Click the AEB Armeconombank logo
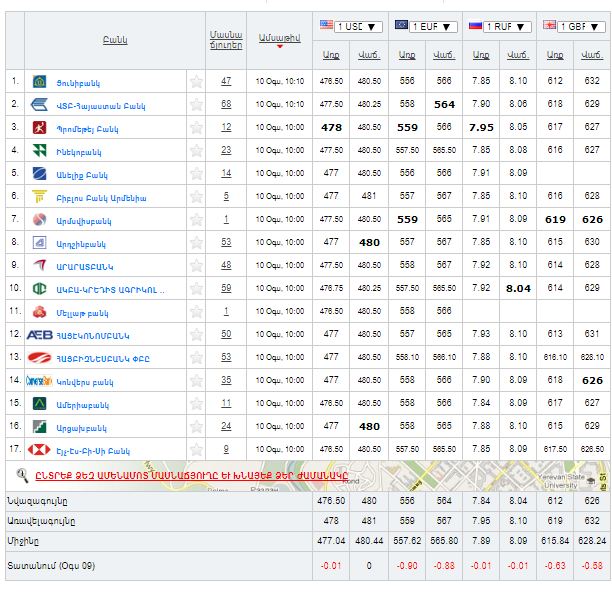 click(40, 334)
